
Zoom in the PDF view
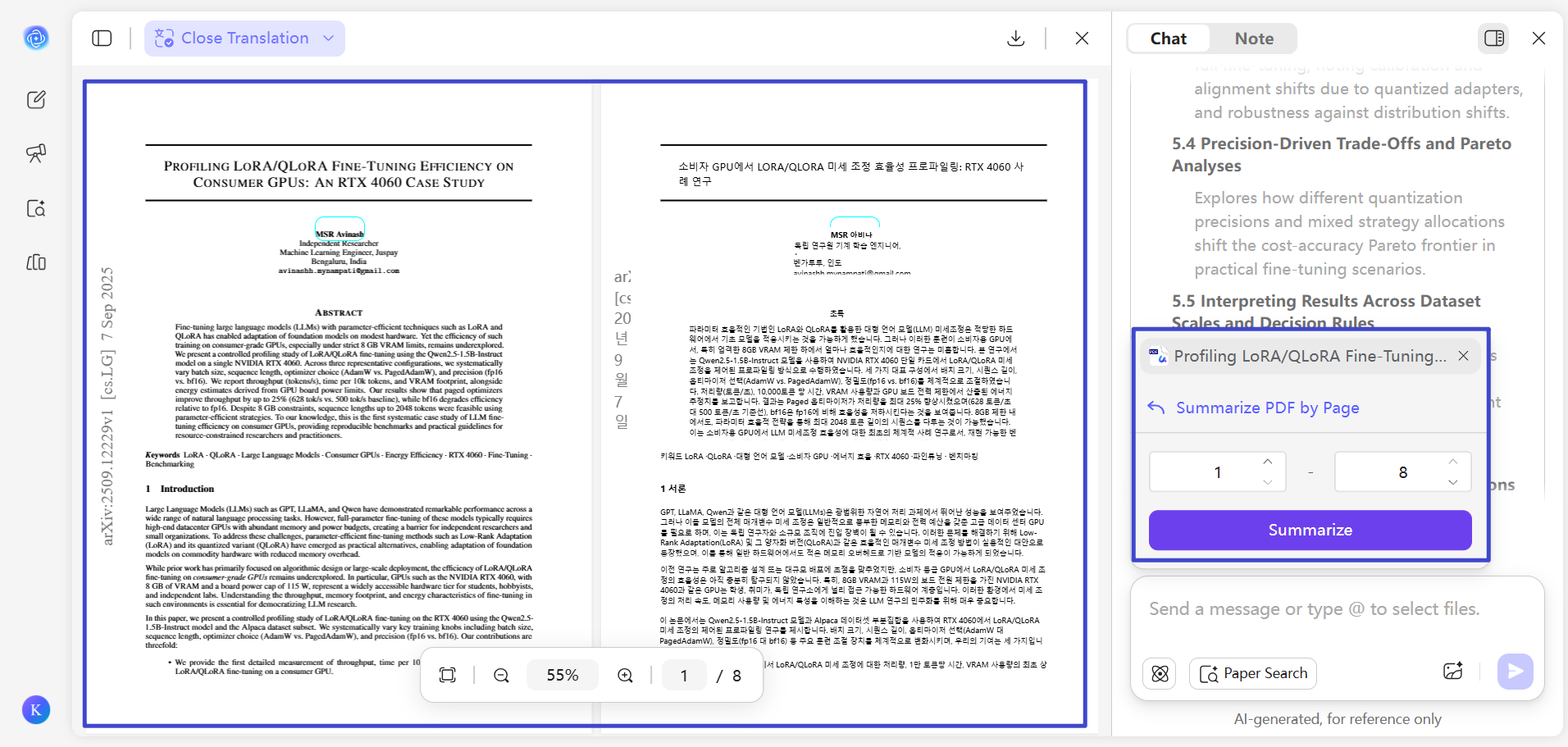pos(625,675)
